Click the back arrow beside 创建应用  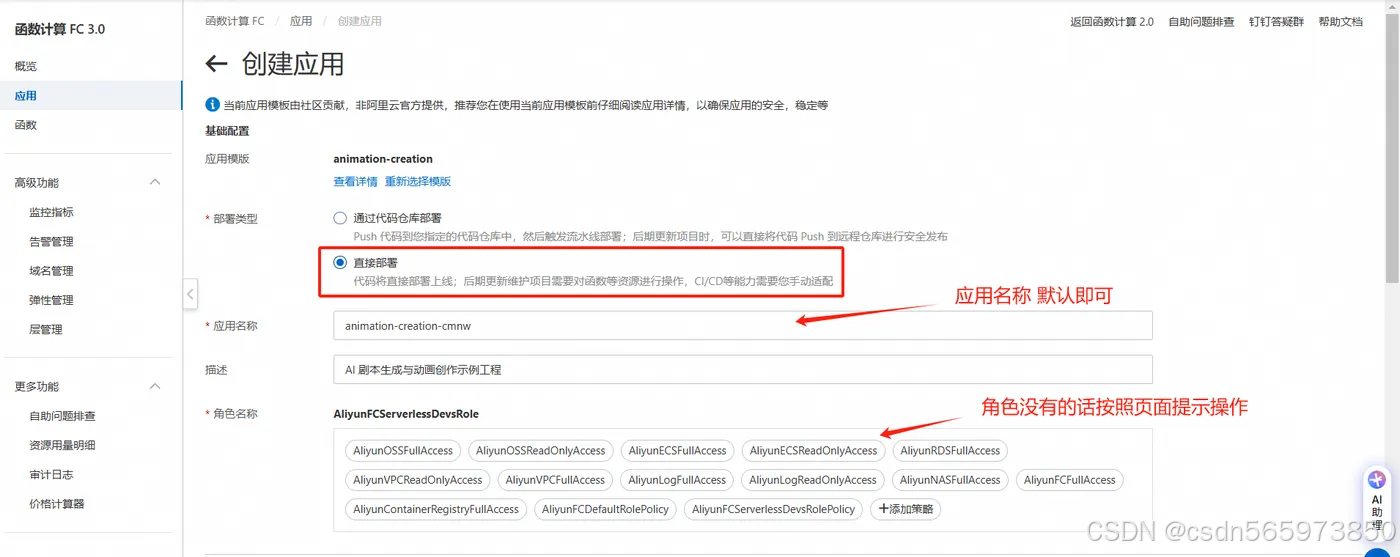click(216, 64)
